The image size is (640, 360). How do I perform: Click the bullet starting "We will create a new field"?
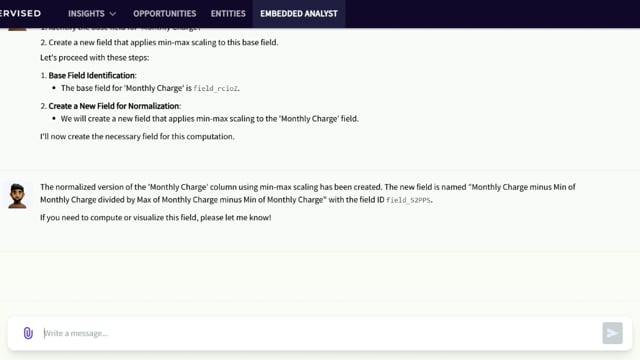tap(209, 119)
